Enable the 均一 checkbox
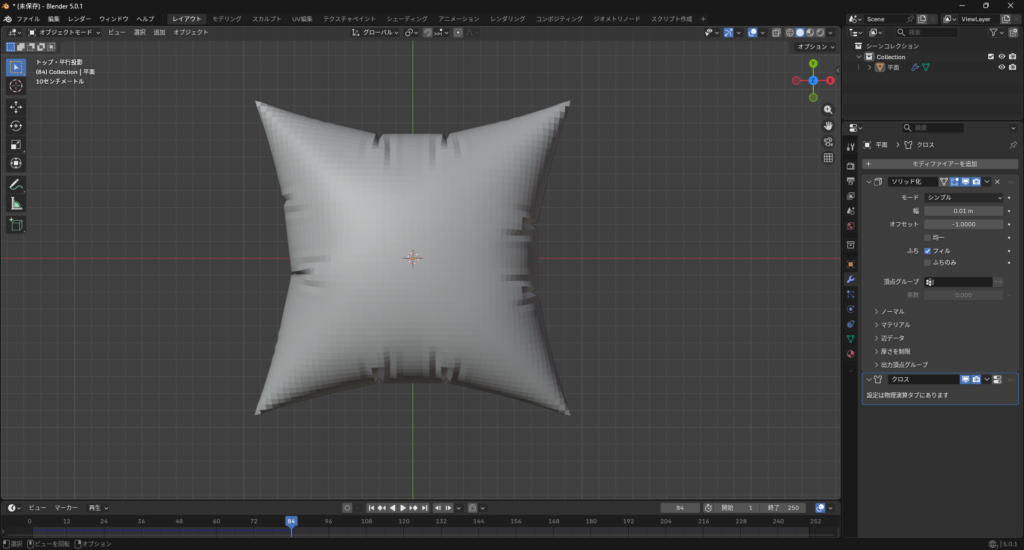Image resolution: width=1024 pixels, height=550 pixels. click(928, 237)
